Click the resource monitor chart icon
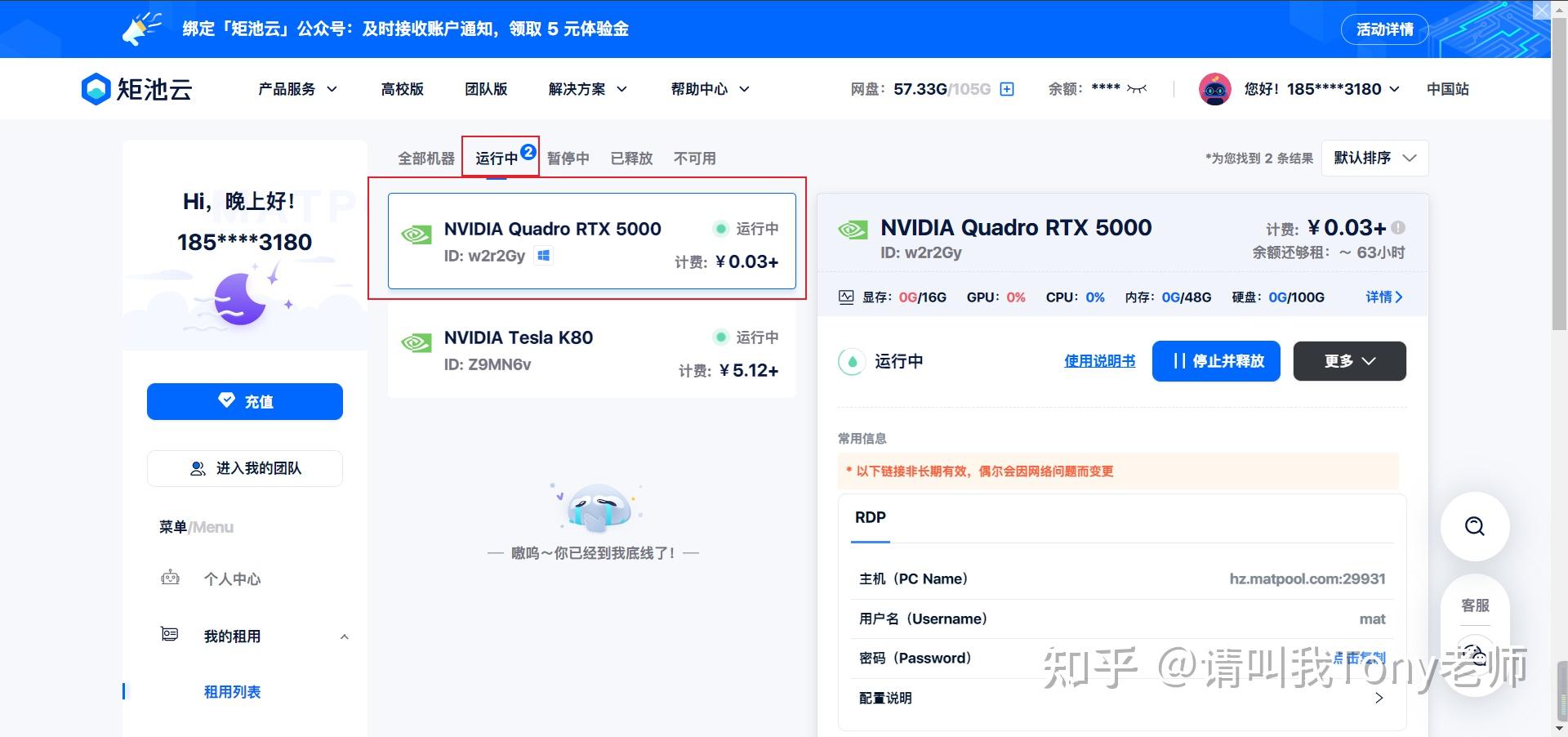1568x737 pixels. [846, 297]
